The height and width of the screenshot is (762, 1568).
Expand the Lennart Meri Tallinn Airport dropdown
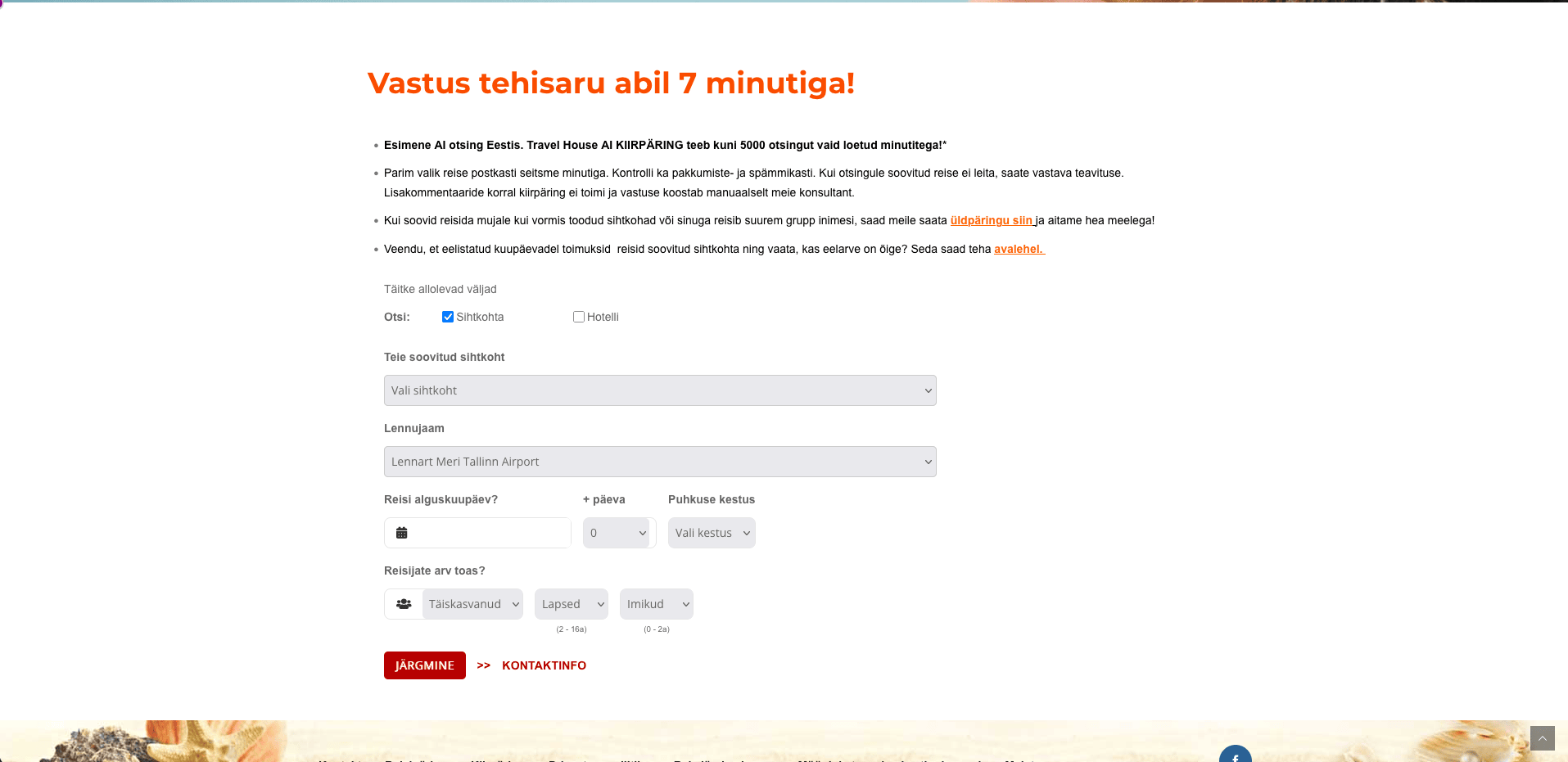click(659, 462)
